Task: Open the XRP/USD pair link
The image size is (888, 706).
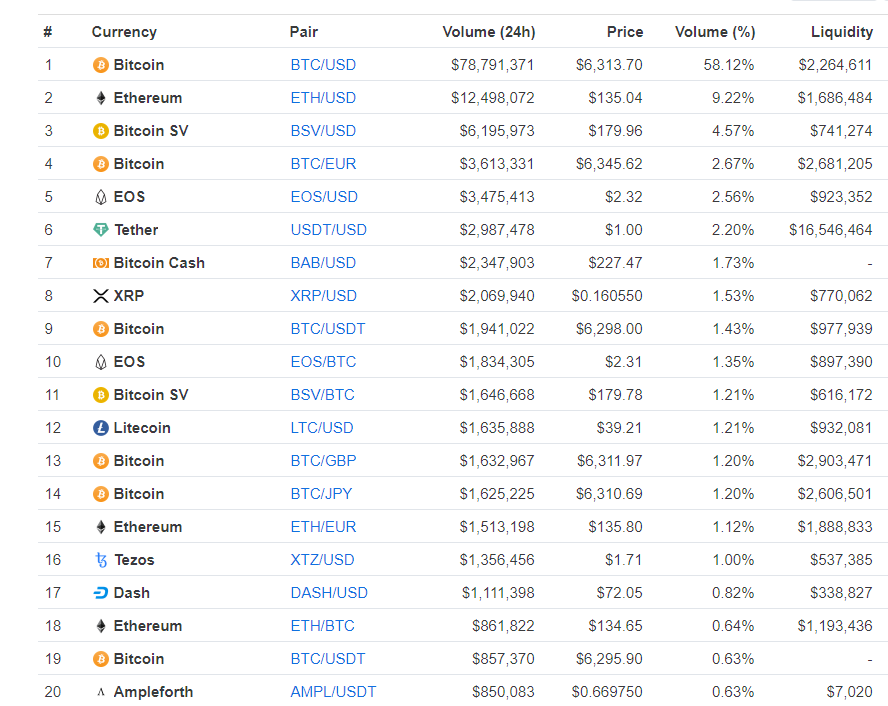Action: coord(323,296)
